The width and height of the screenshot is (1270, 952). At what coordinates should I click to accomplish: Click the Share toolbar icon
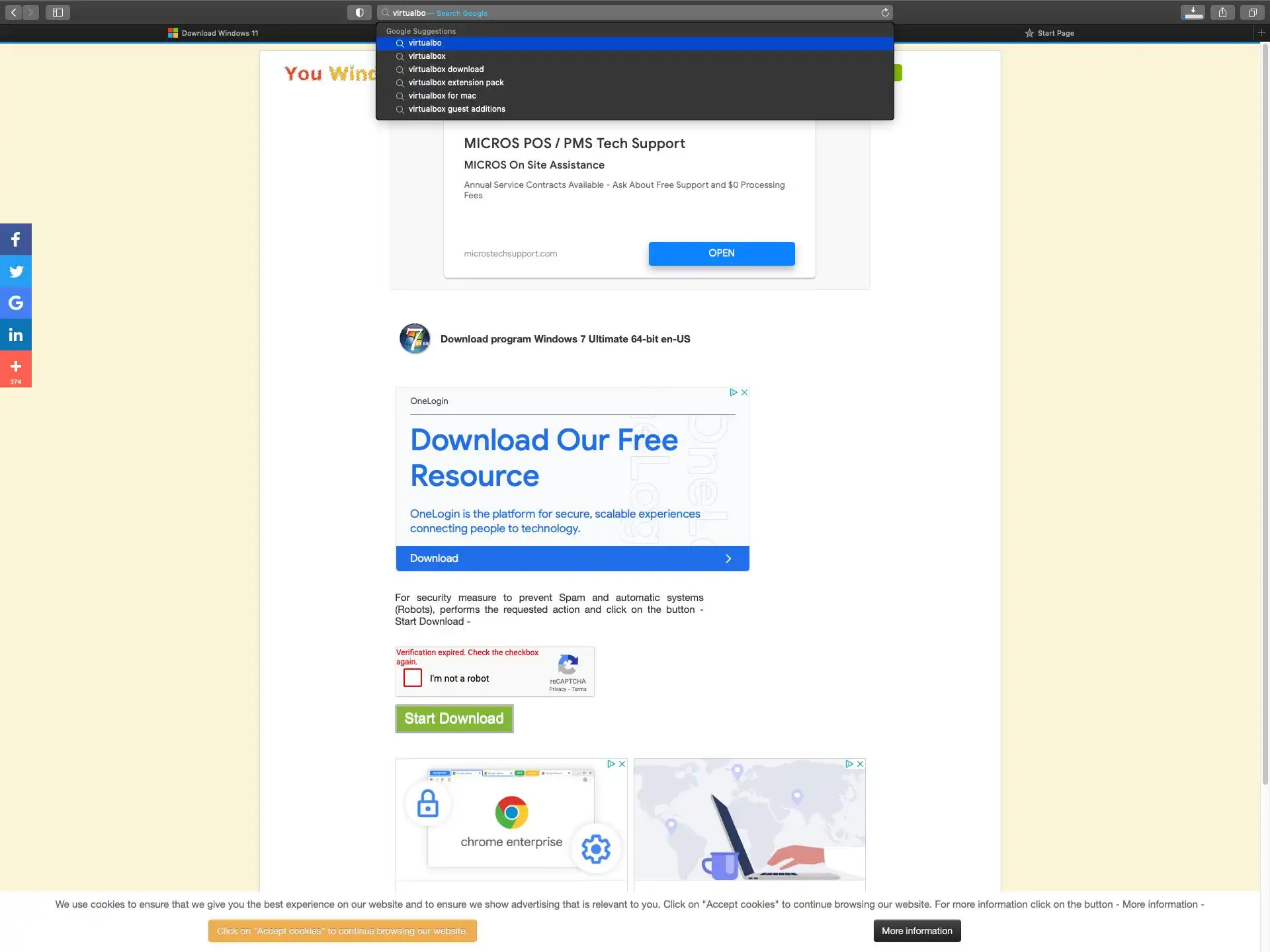point(1222,13)
